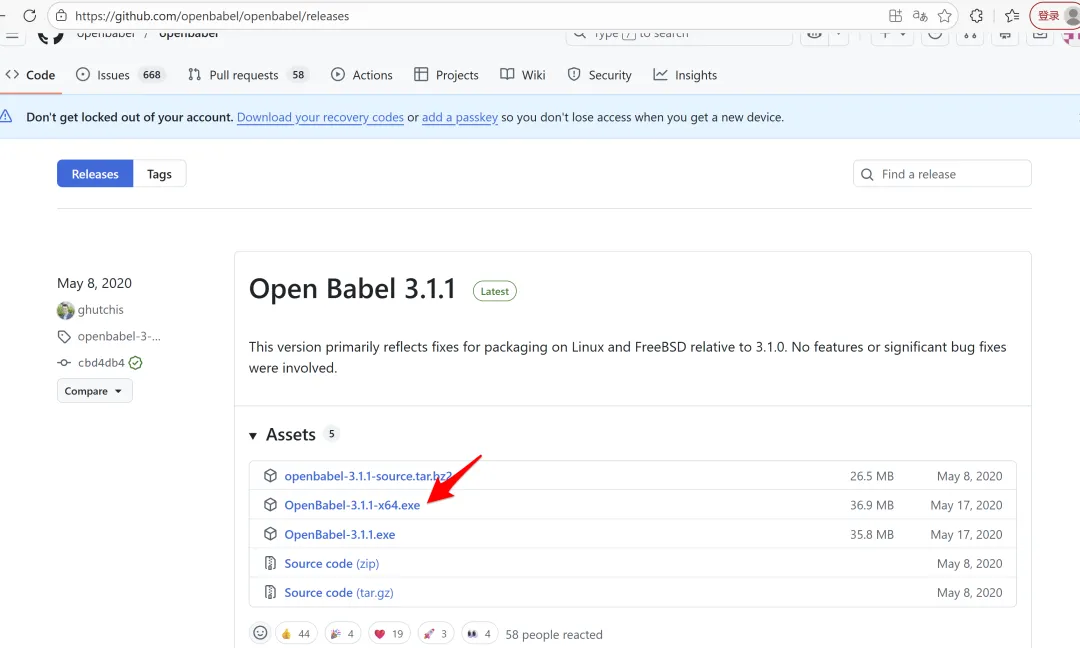Open the Pull requests tab
This screenshot has width=1080, height=648.
click(247, 75)
